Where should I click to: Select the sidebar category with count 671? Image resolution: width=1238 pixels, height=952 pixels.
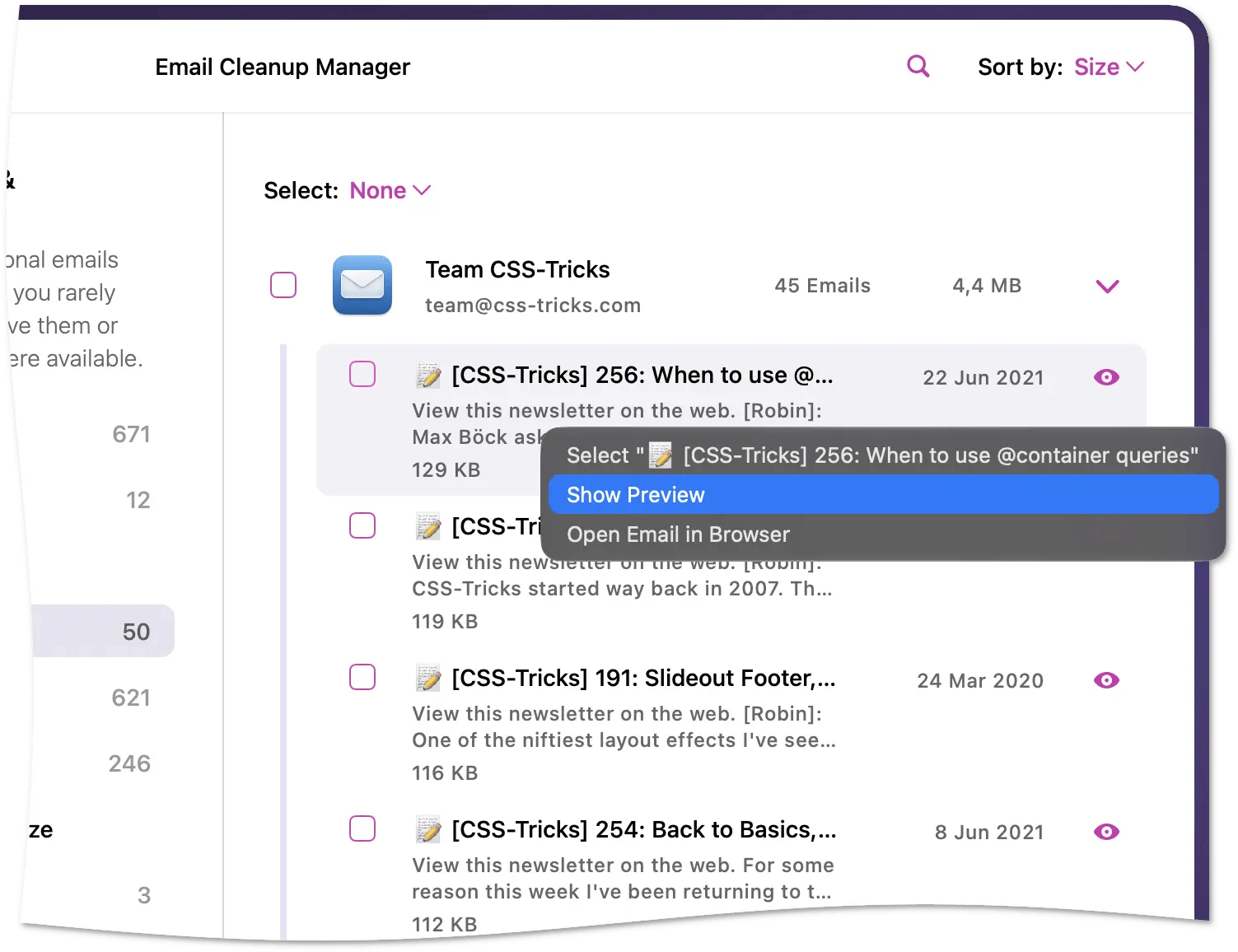tap(131, 434)
